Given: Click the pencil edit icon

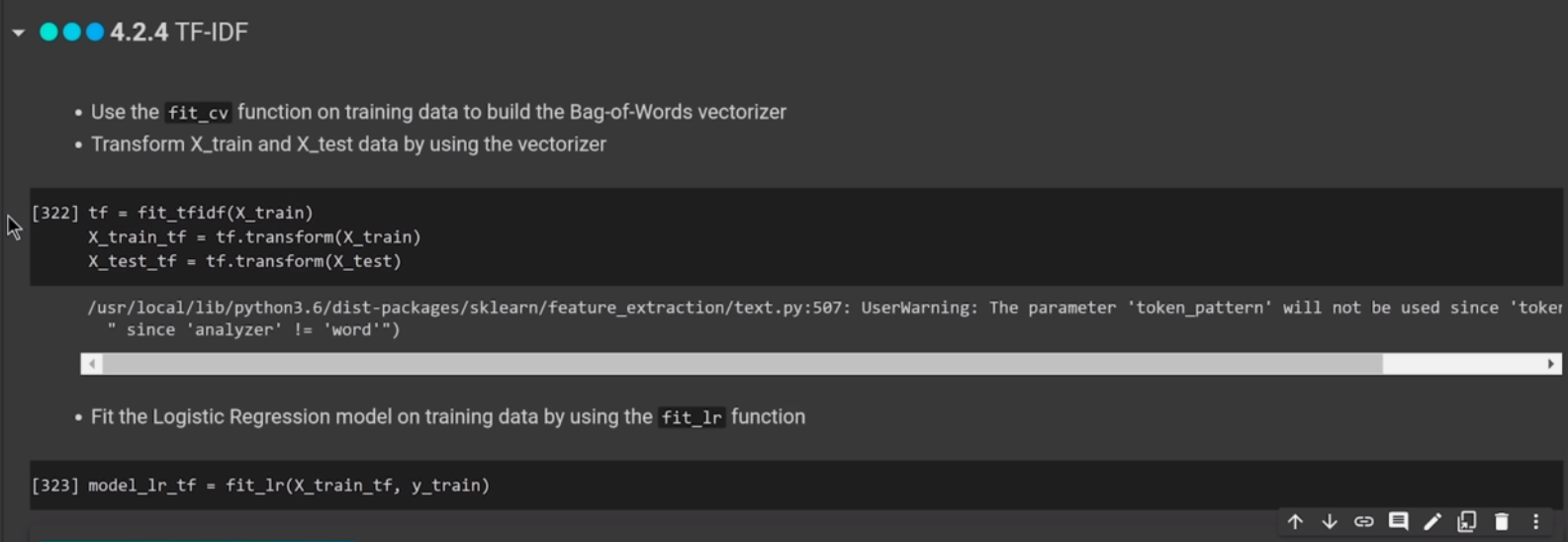Looking at the screenshot, I should [1432, 521].
